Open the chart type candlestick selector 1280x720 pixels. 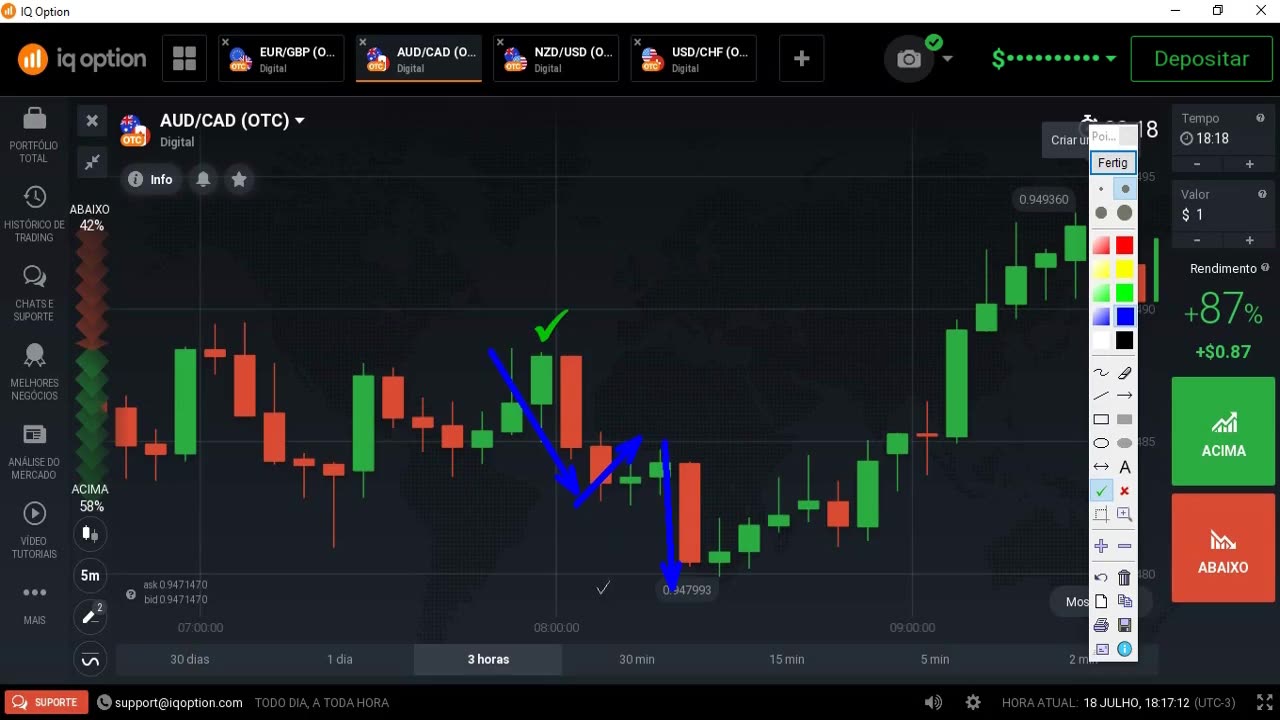pyautogui.click(x=91, y=533)
